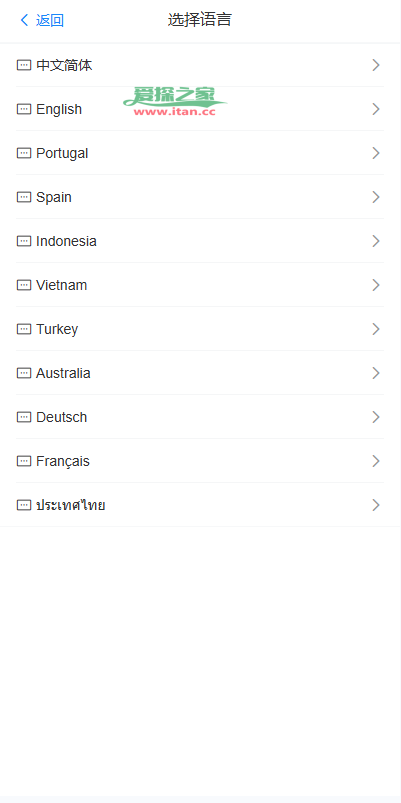
Task: Click the icon next to Deutsch
Action: [24, 417]
